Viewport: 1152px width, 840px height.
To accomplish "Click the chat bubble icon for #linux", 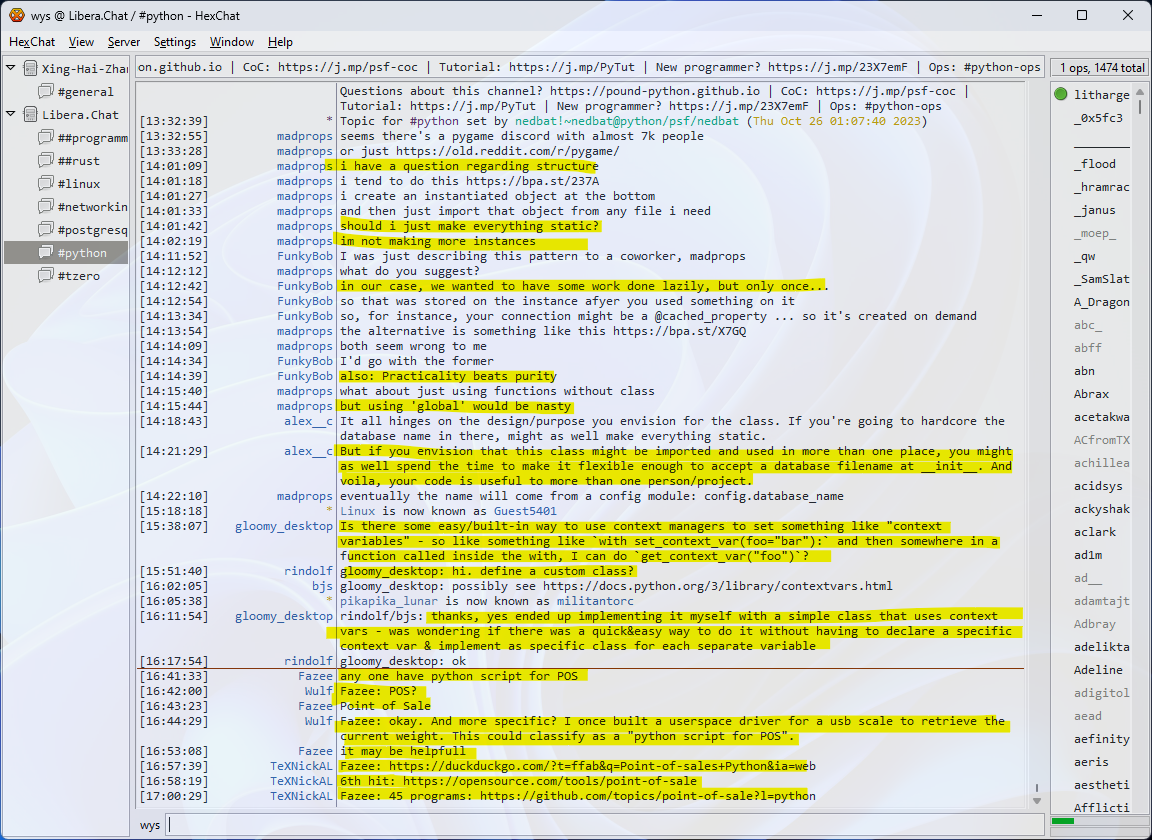I will click(45, 184).
